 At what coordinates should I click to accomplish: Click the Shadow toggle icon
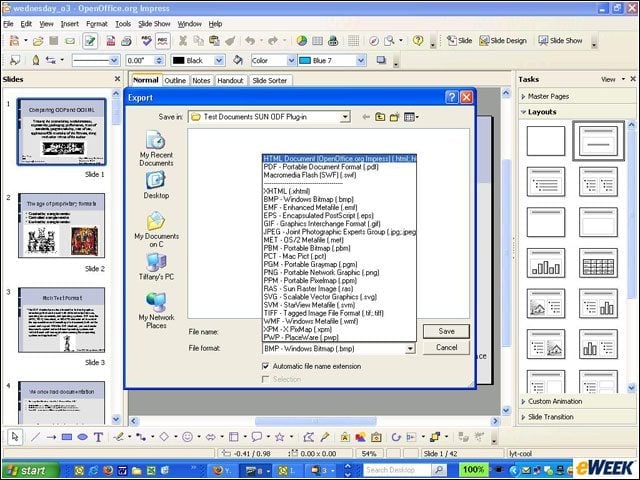coord(381,60)
